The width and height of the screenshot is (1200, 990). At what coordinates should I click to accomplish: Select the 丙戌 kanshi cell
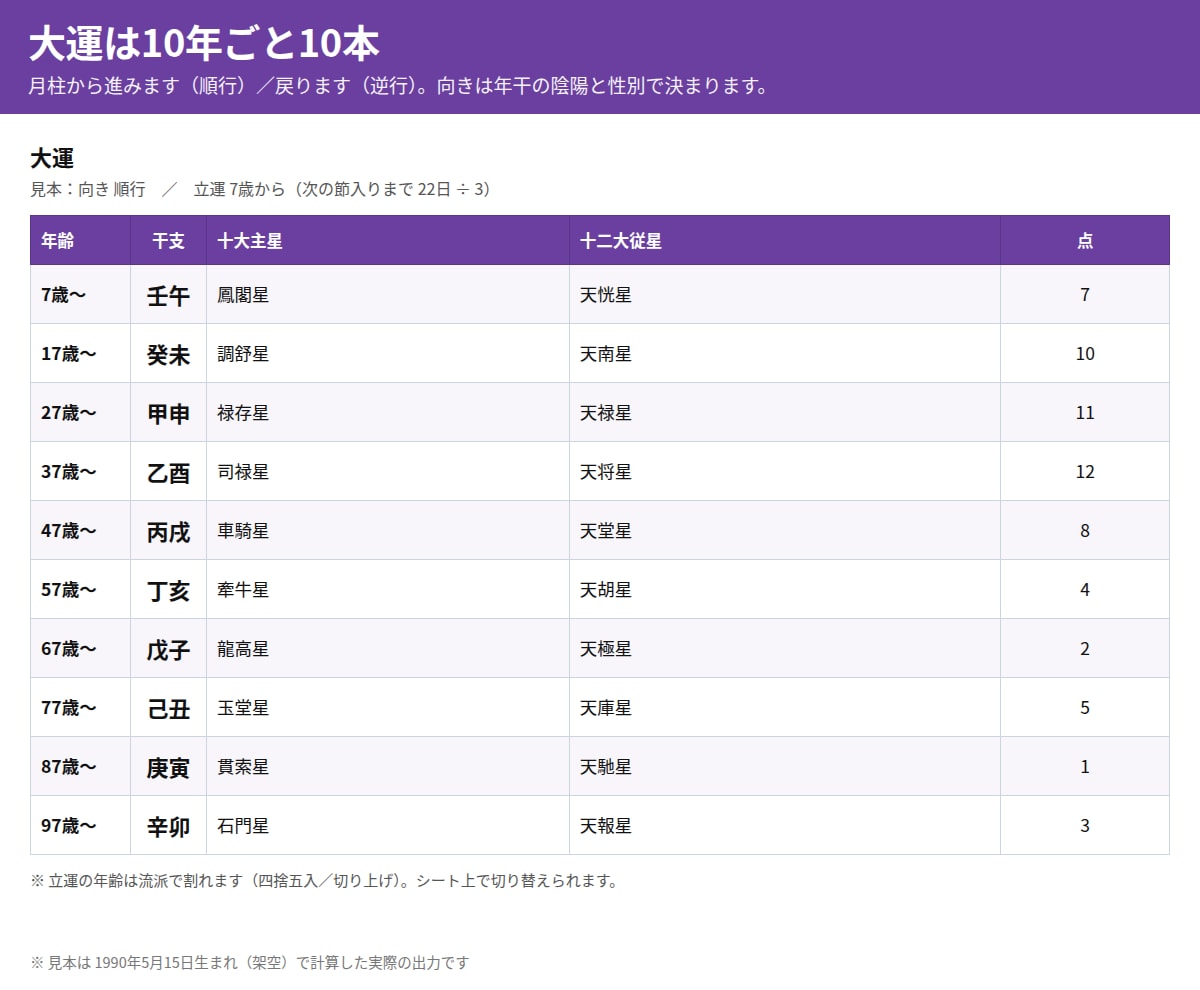(168, 531)
